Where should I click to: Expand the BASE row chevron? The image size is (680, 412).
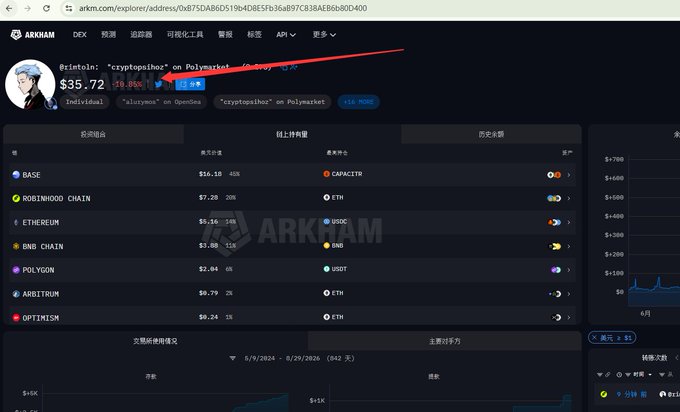point(569,175)
